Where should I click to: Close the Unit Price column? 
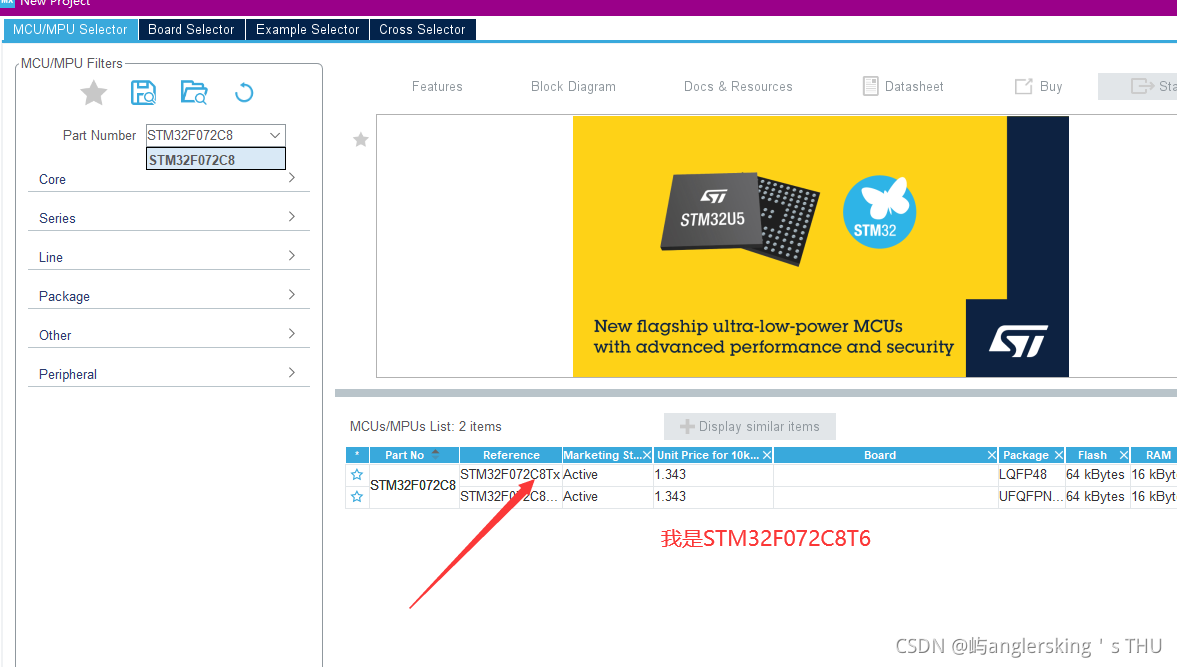[x=766, y=455]
